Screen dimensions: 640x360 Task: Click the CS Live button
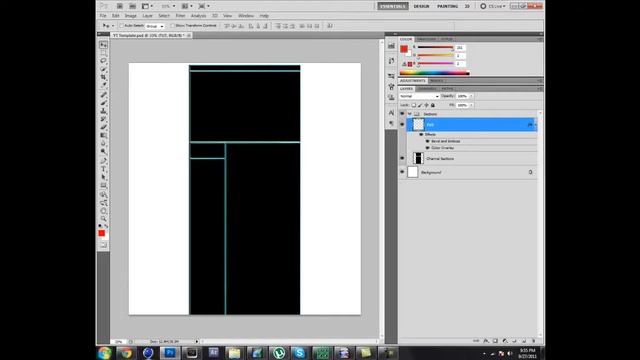pos(493,6)
